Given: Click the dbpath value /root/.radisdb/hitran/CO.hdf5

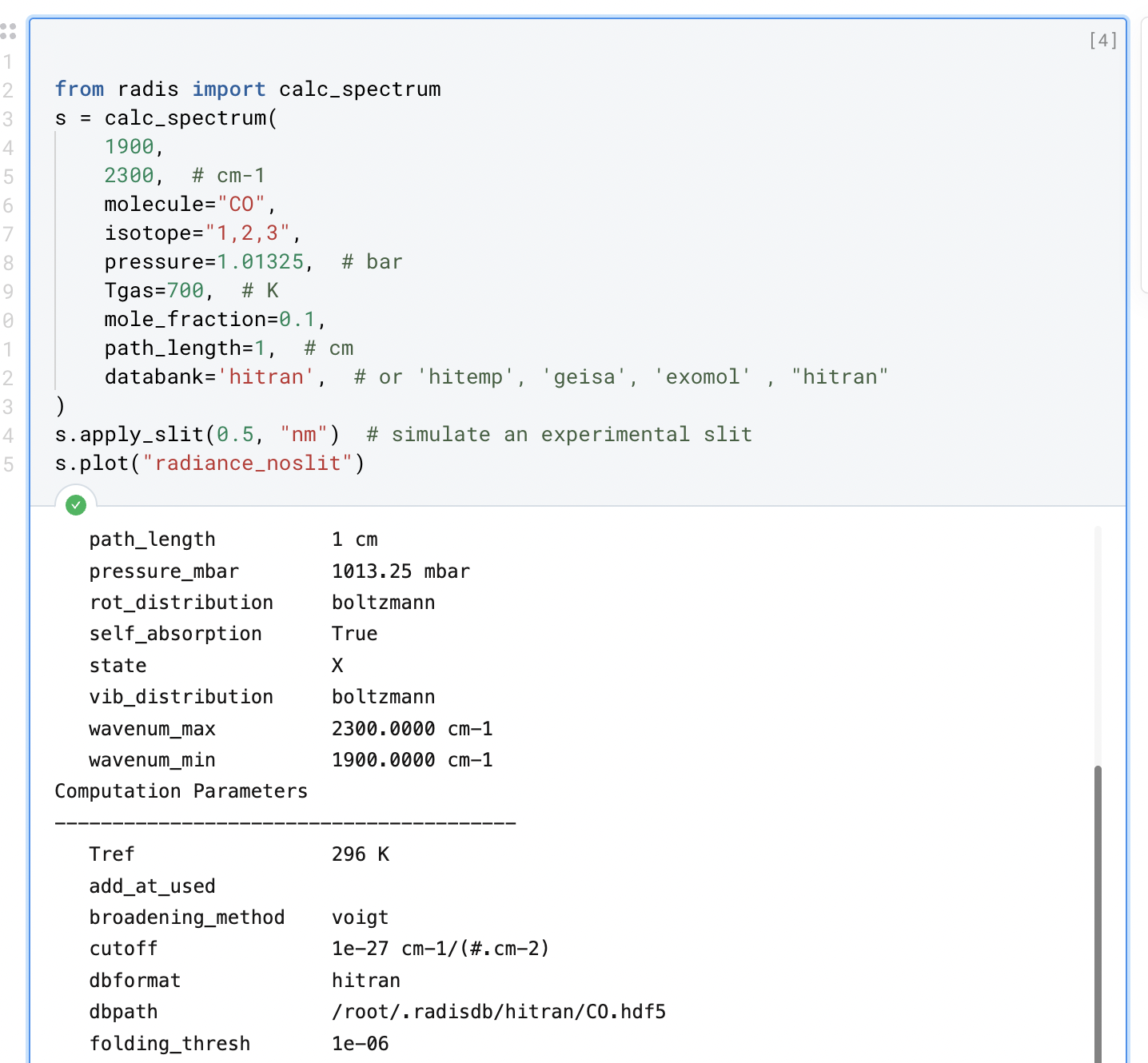Looking at the screenshot, I should 500,1011.
